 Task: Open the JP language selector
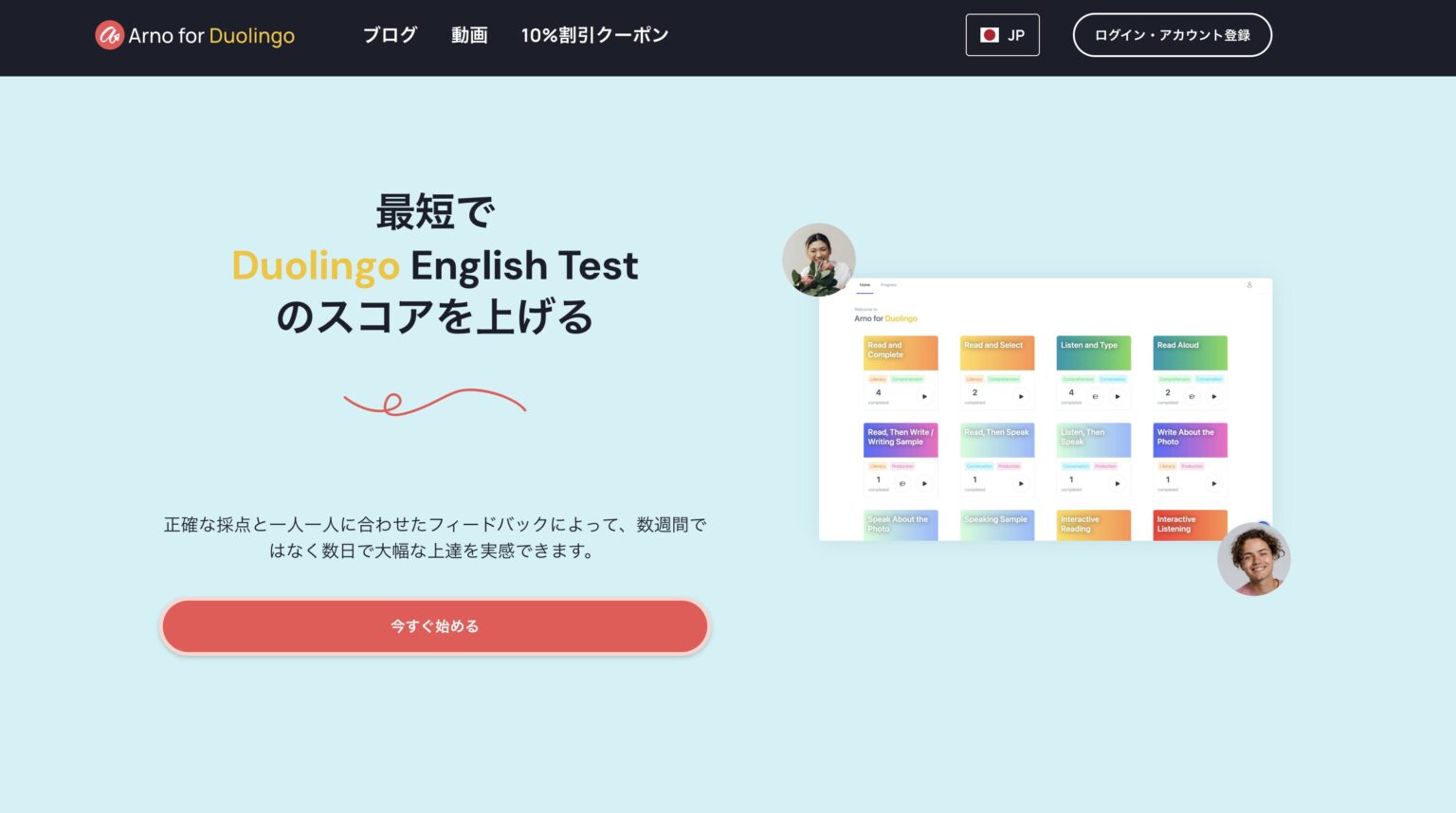pos(1002,35)
